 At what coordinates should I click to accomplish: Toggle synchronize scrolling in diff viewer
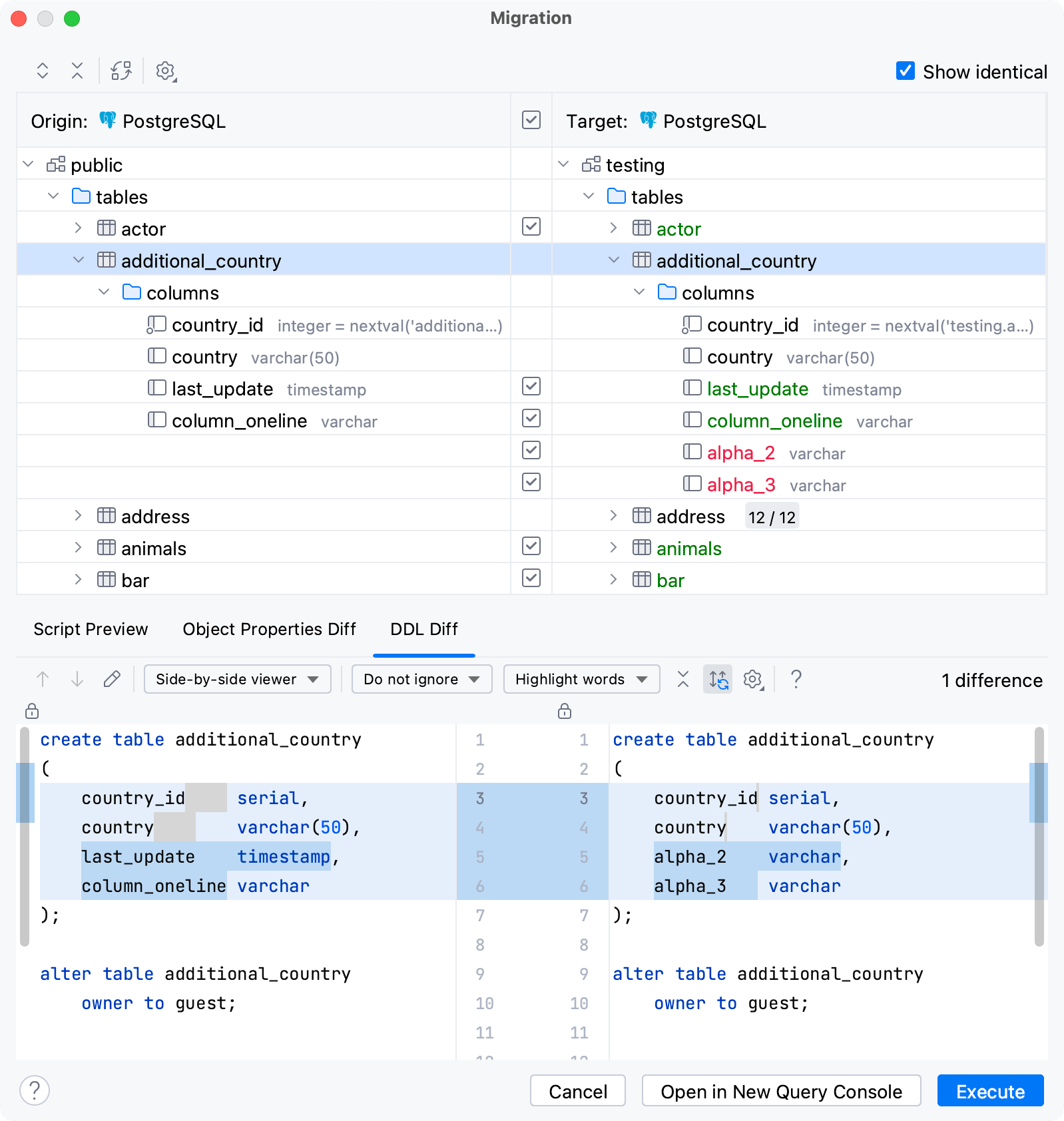coord(718,679)
